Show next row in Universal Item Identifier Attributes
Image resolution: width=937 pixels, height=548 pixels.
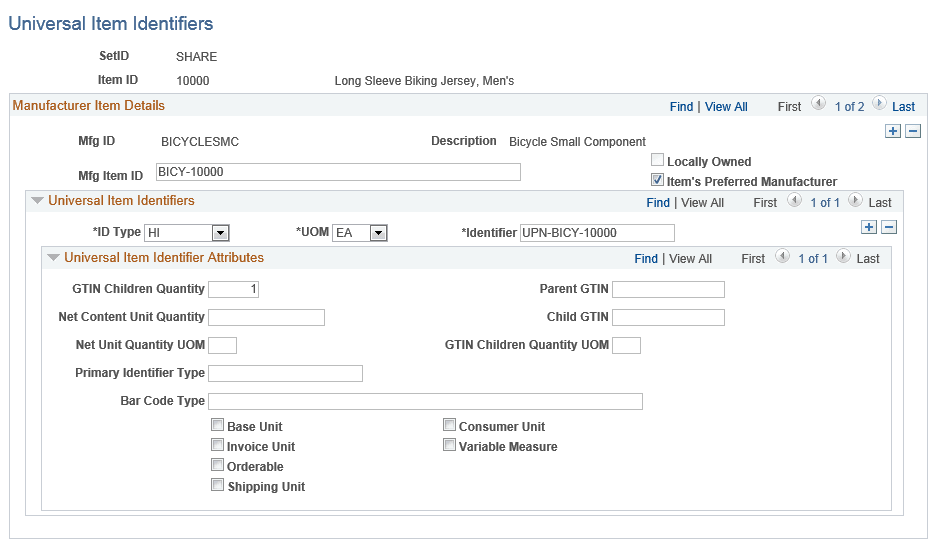[843, 256]
